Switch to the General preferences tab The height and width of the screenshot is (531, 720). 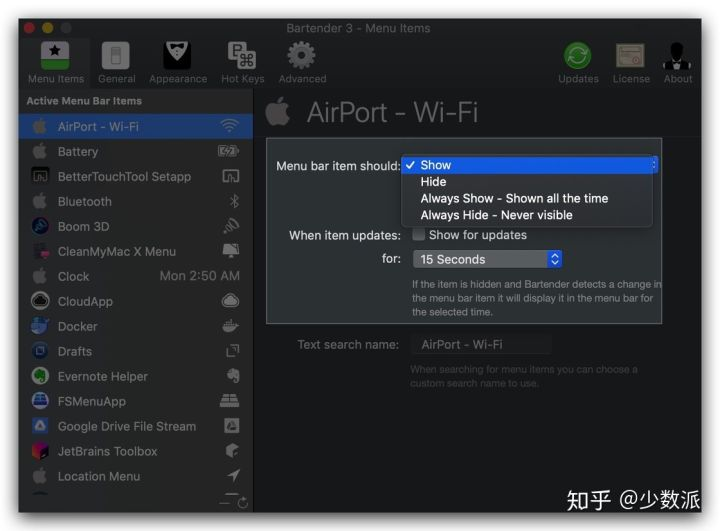coord(116,63)
